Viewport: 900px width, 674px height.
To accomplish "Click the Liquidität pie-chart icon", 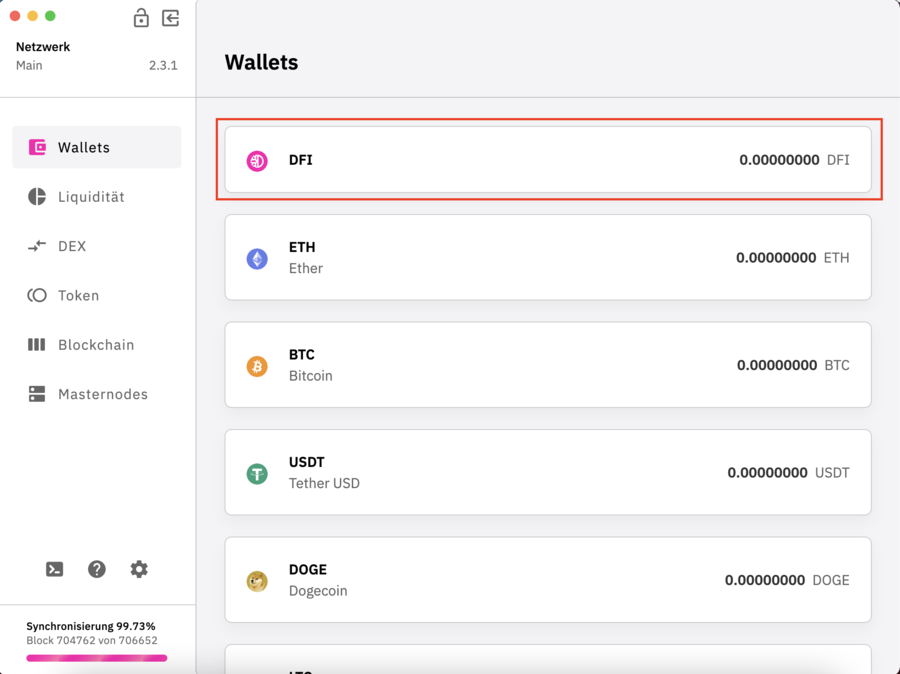I will pos(37,196).
